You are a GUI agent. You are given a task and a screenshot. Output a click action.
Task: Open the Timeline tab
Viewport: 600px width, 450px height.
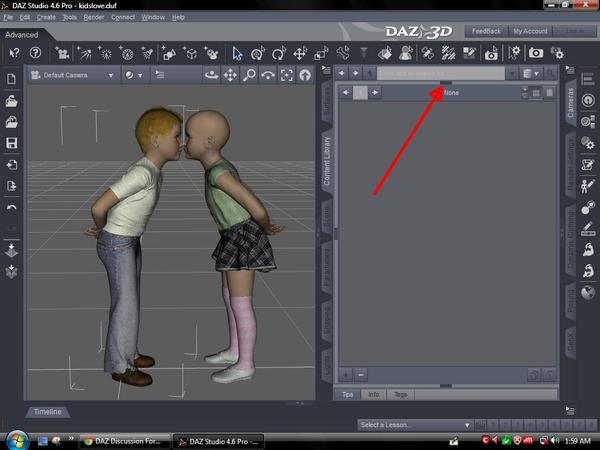pos(47,412)
